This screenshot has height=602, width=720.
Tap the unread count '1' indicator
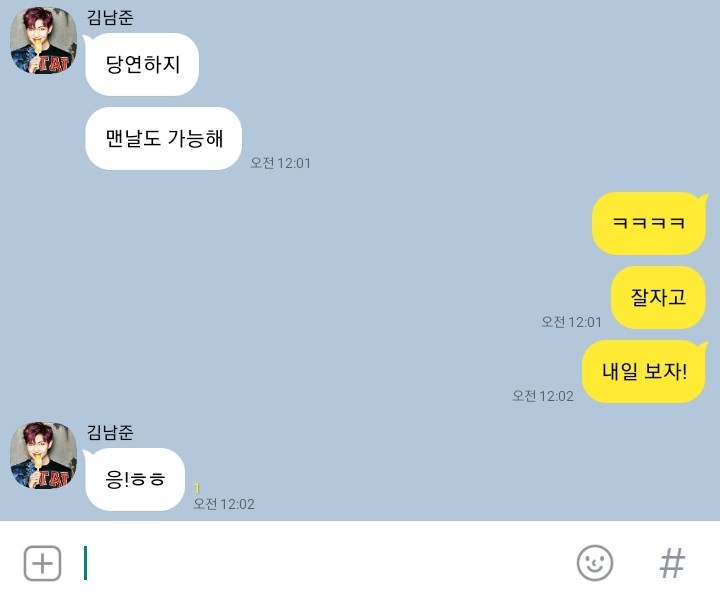[197, 488]
